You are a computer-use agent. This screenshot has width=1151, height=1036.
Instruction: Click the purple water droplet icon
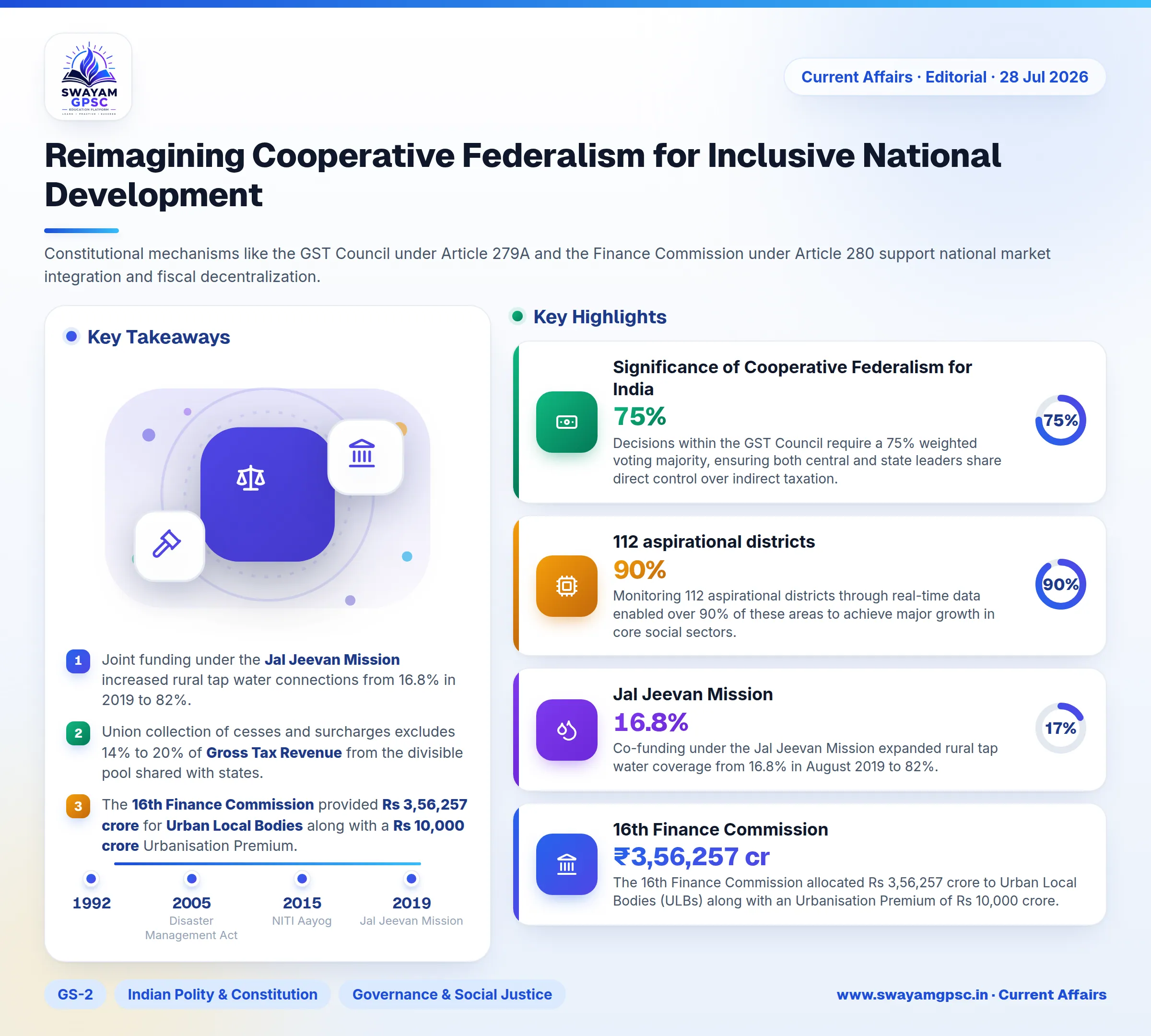point(566,730)
